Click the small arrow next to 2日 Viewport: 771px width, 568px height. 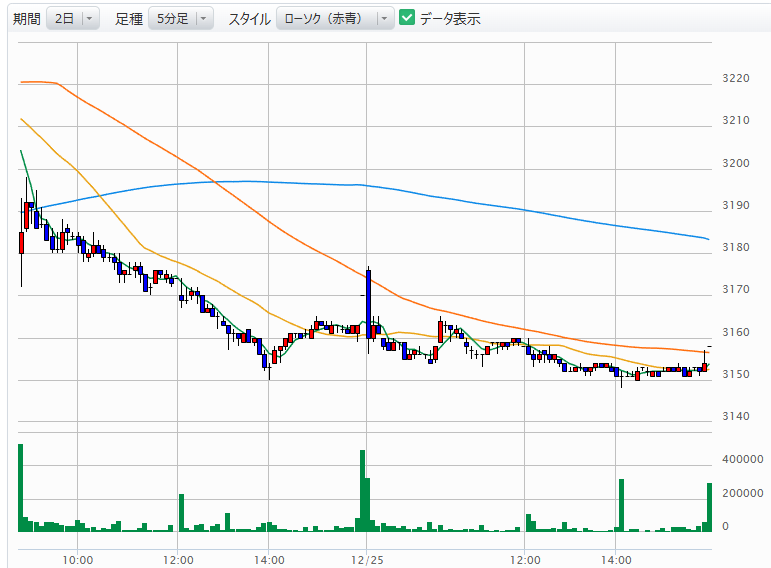coord(89,19)
